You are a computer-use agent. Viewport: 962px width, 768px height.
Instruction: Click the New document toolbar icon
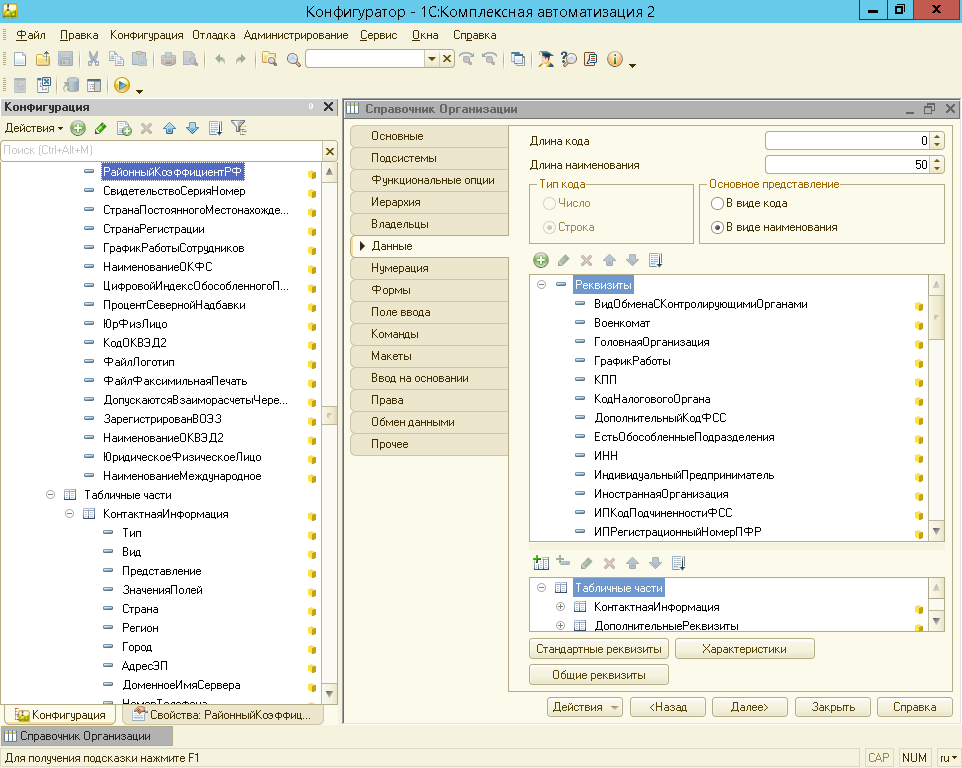tap(20, 59)
